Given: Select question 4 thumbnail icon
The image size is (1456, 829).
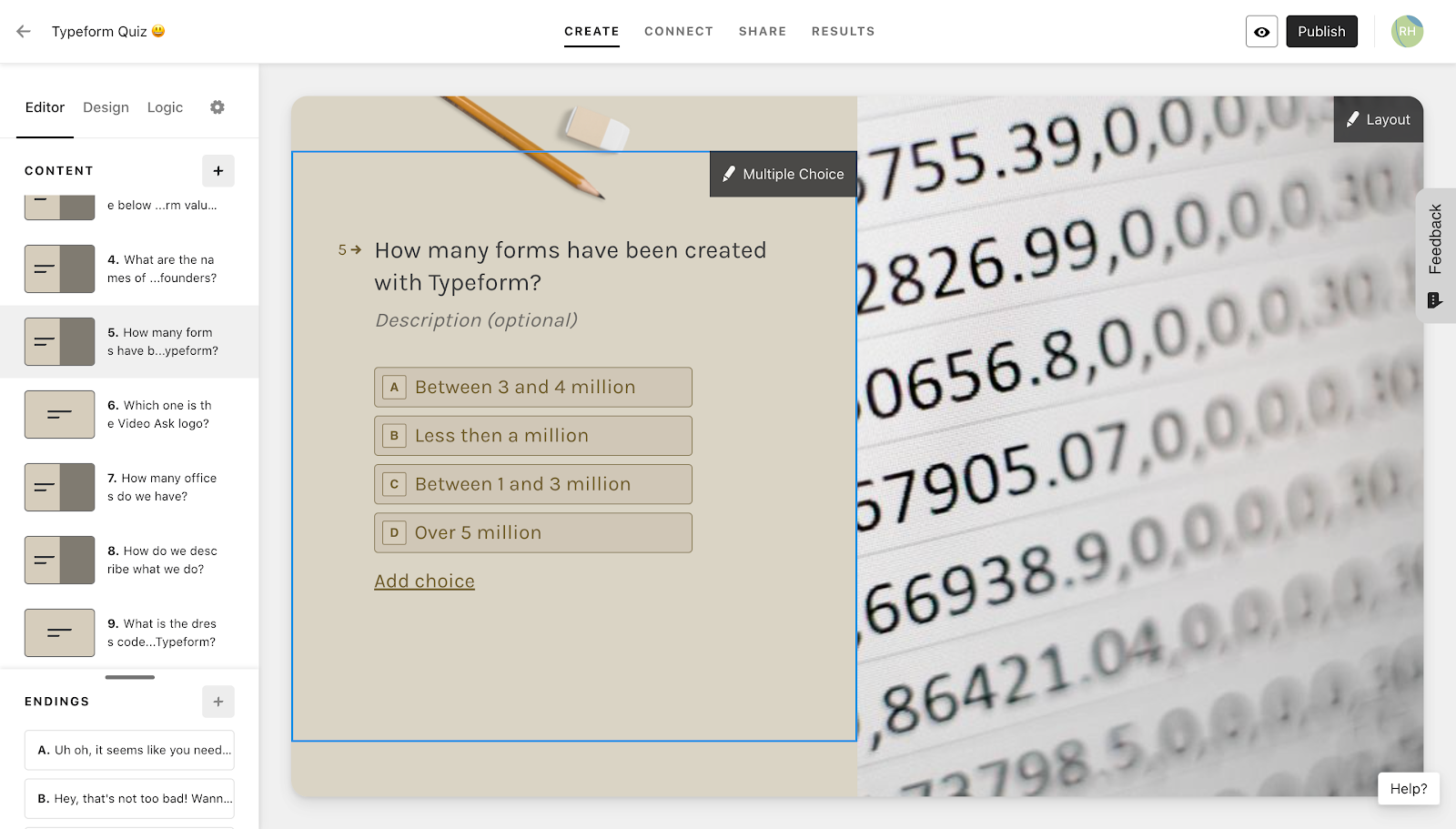Looking at the screenshot, I should (59, 268).
